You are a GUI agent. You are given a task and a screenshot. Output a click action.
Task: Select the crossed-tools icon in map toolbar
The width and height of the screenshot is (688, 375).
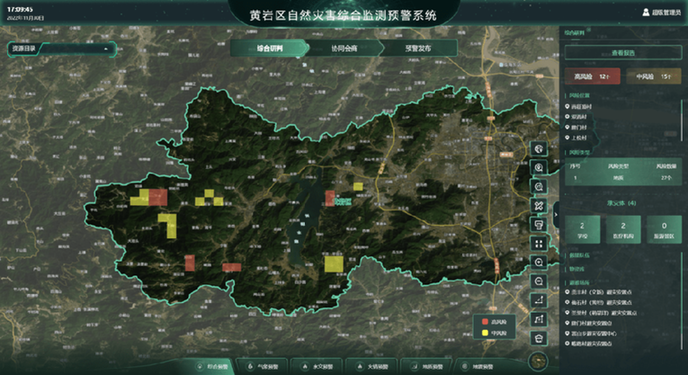(539, 205)
